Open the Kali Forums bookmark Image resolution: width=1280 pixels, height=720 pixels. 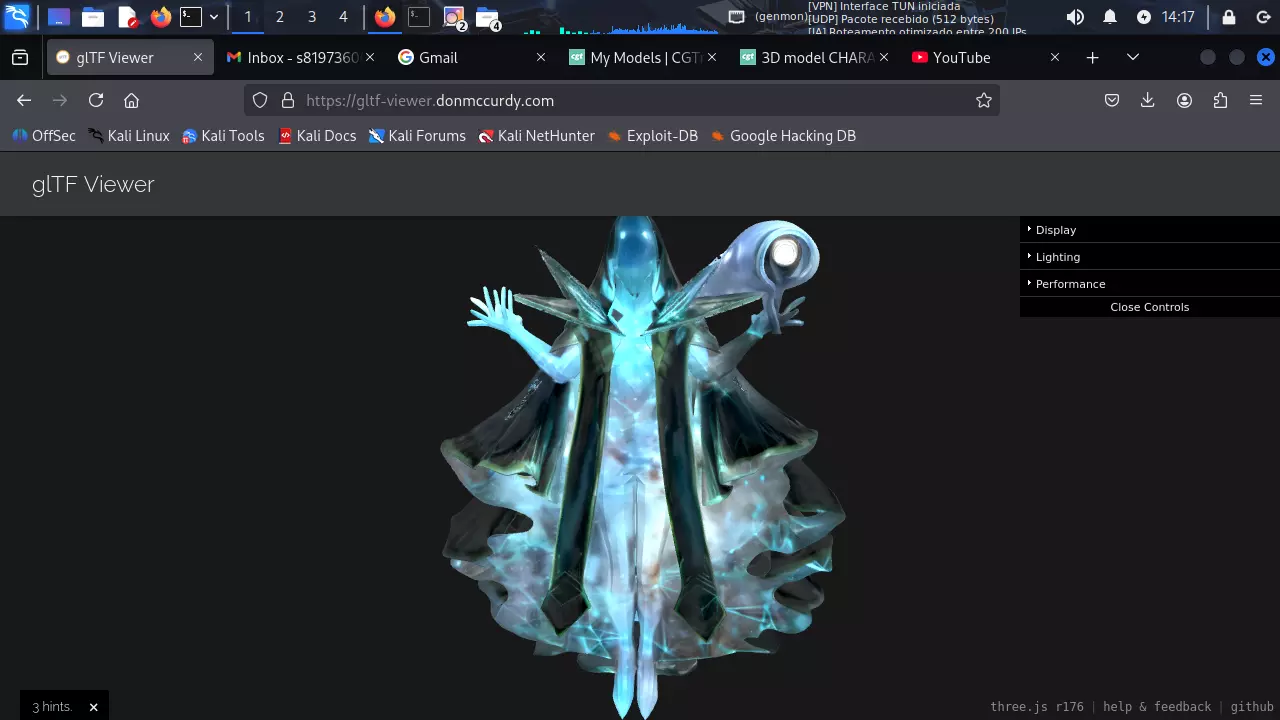417,136
